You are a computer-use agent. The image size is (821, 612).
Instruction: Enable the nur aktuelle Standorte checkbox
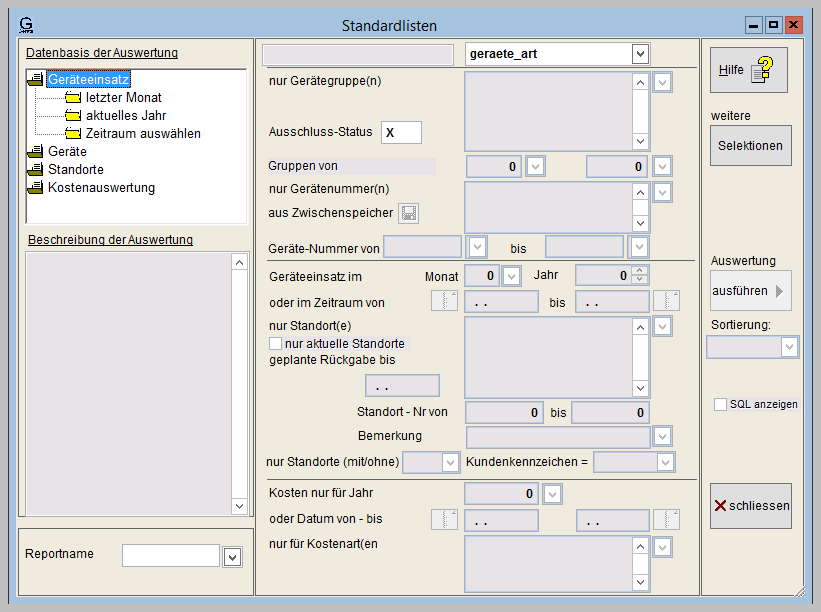click(x=276, y=343)
